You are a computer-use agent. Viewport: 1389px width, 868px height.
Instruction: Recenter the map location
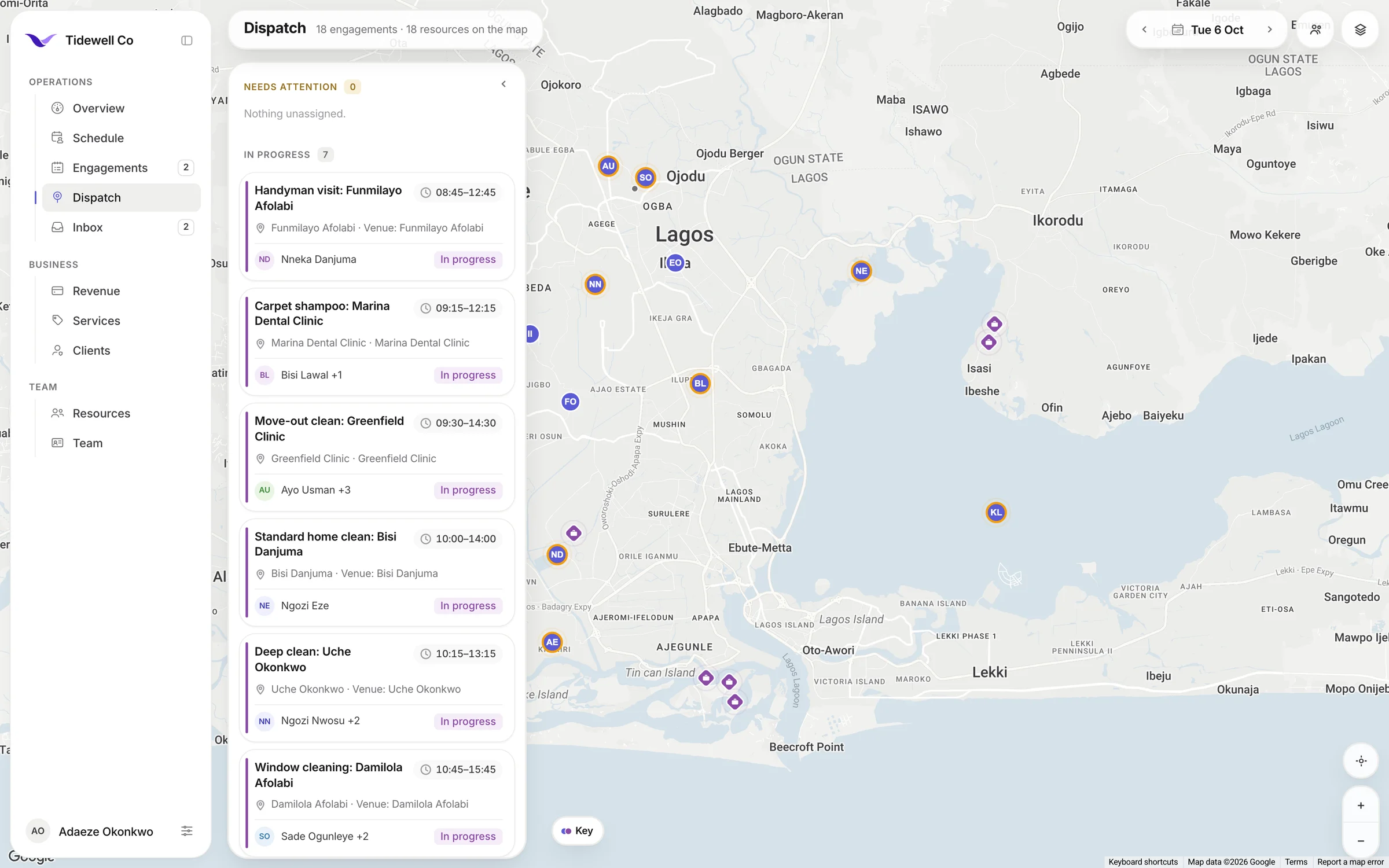point(1361,761)
